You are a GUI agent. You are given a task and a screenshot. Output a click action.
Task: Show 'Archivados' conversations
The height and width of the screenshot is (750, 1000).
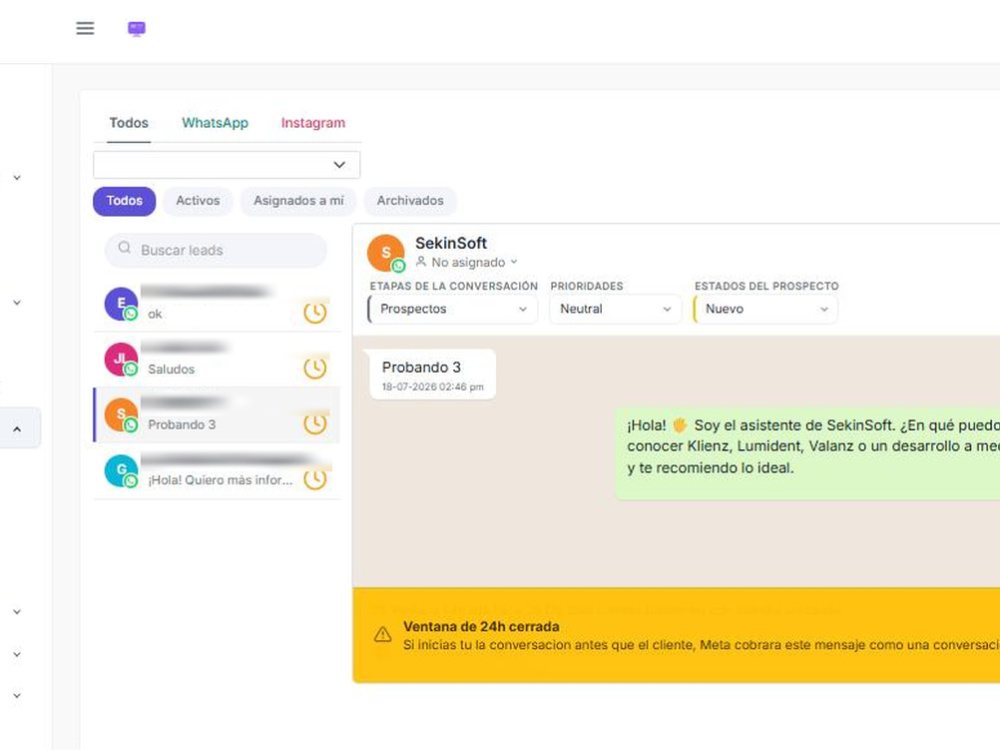(x=410, y=201)
